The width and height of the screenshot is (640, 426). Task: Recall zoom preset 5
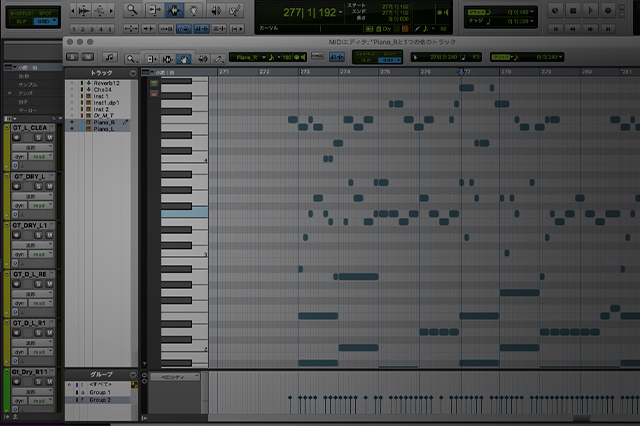(x=109, y=29)
